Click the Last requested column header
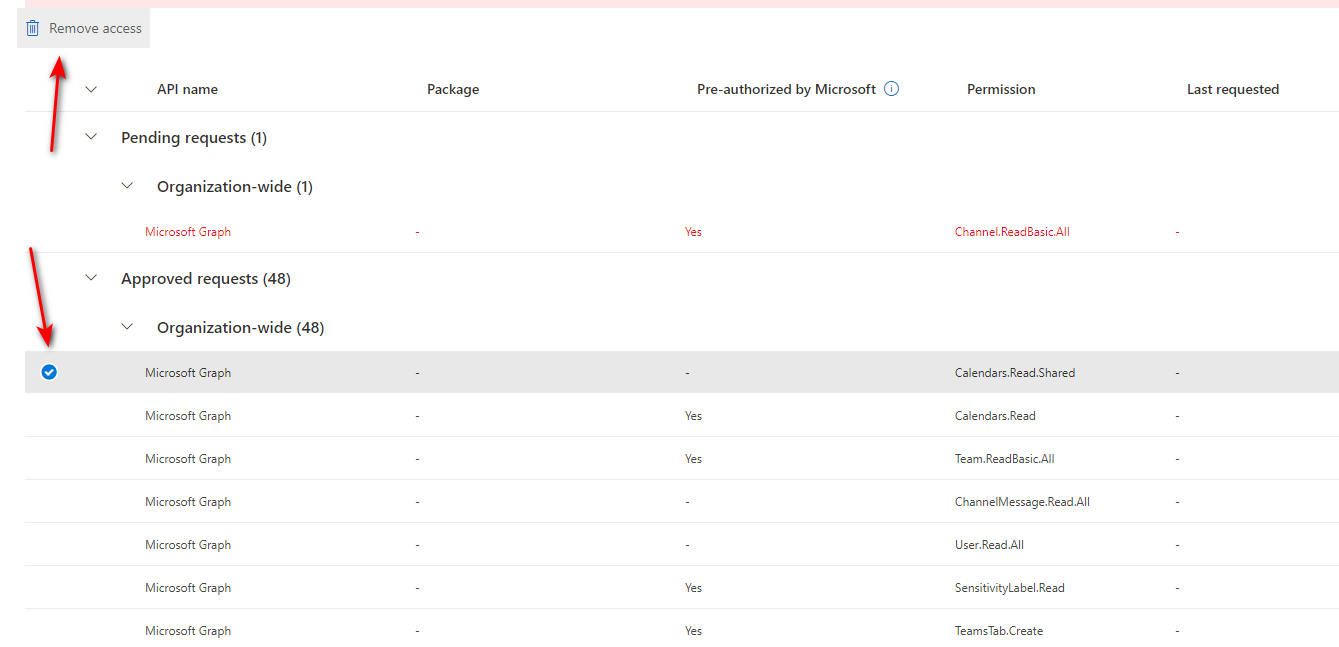1339x647 pixels. click(x=1232, y=89)
